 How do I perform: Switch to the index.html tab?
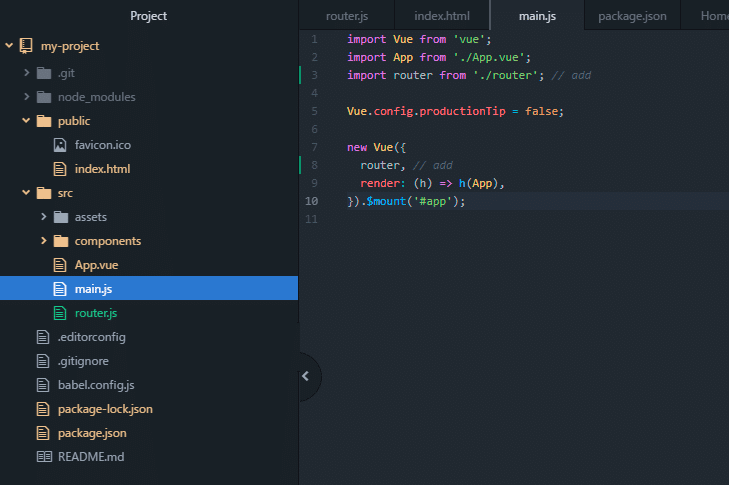(442, 16)
